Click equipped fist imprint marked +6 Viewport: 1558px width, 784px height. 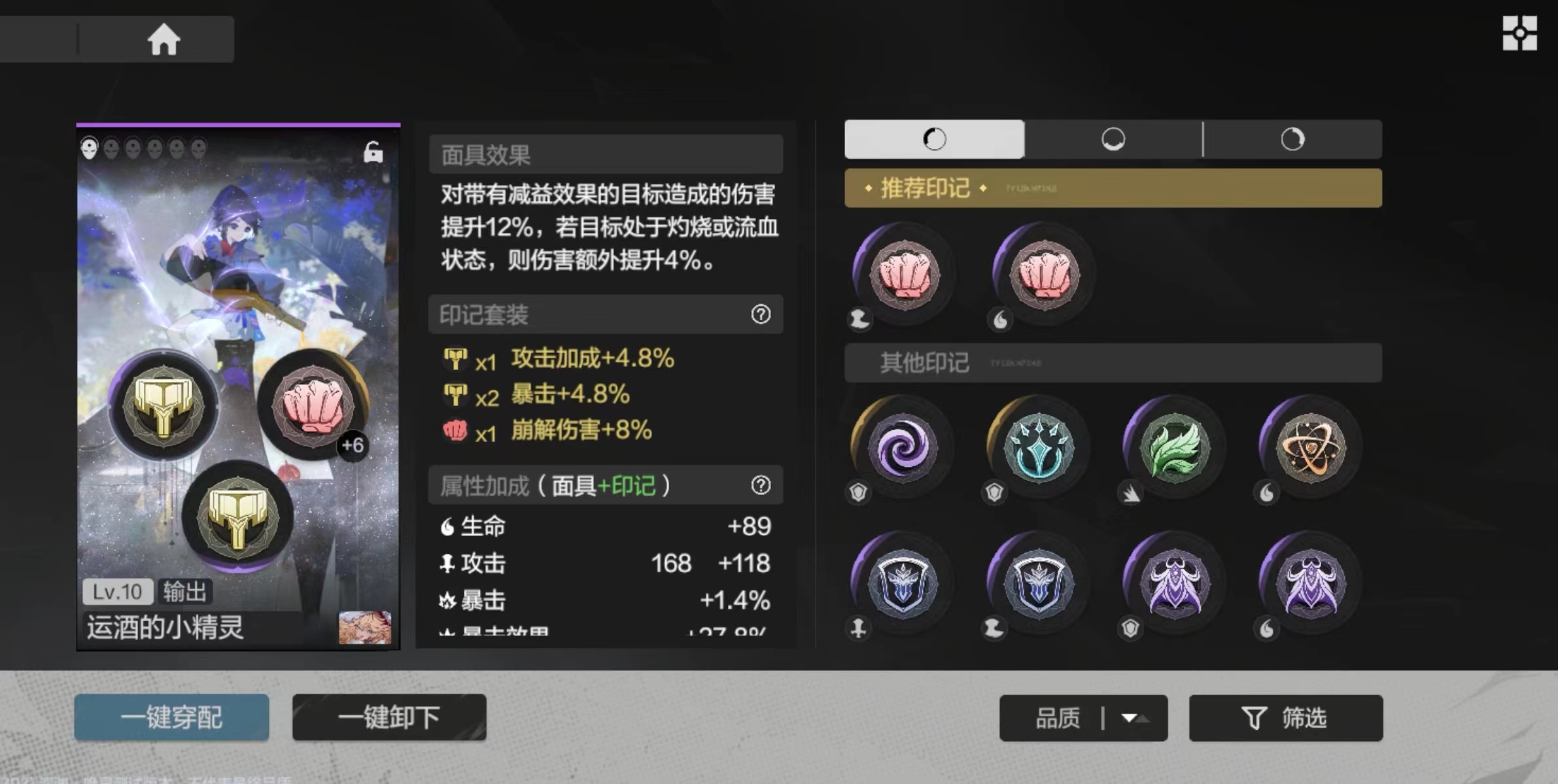[314, 405]
